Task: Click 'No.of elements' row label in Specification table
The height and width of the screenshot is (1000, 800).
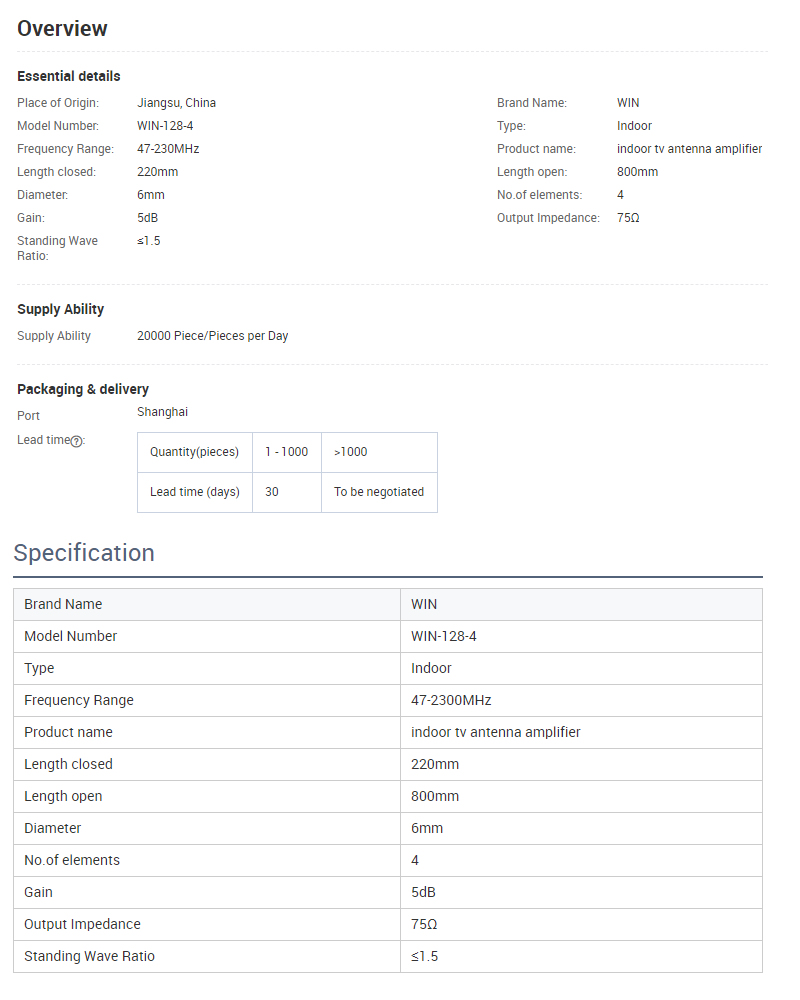Action: click(x=72, y=860)
